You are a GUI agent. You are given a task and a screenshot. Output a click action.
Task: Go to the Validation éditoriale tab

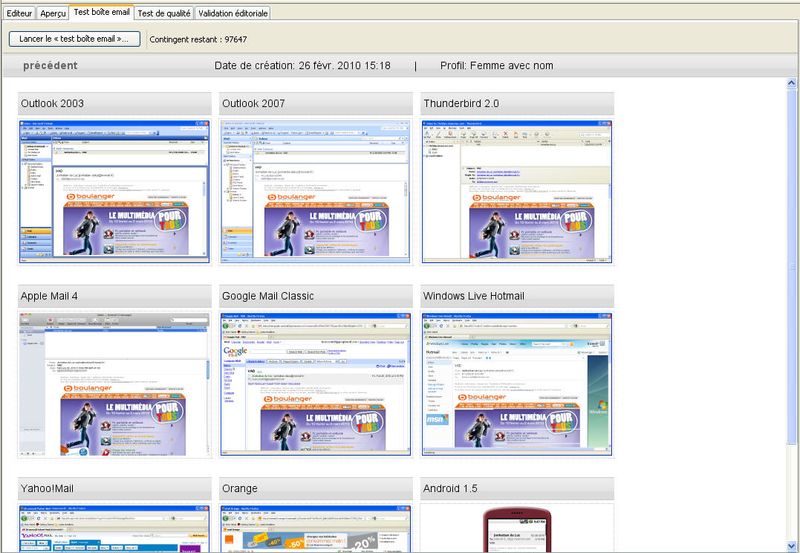233,13
